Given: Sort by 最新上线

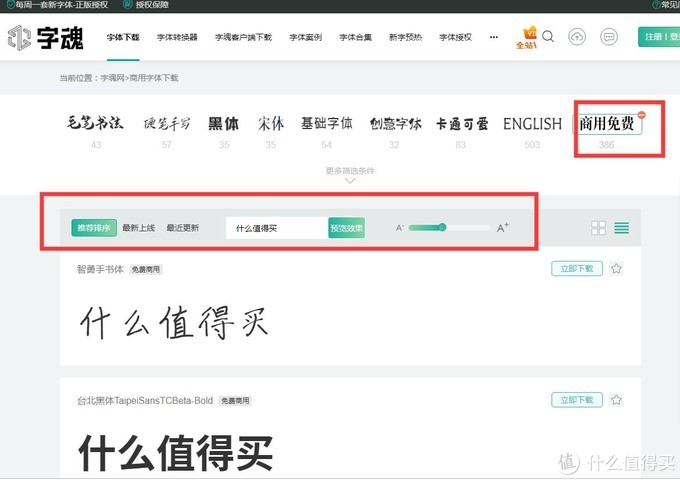Looking at the screenshot, I should (x=138, y=228).
